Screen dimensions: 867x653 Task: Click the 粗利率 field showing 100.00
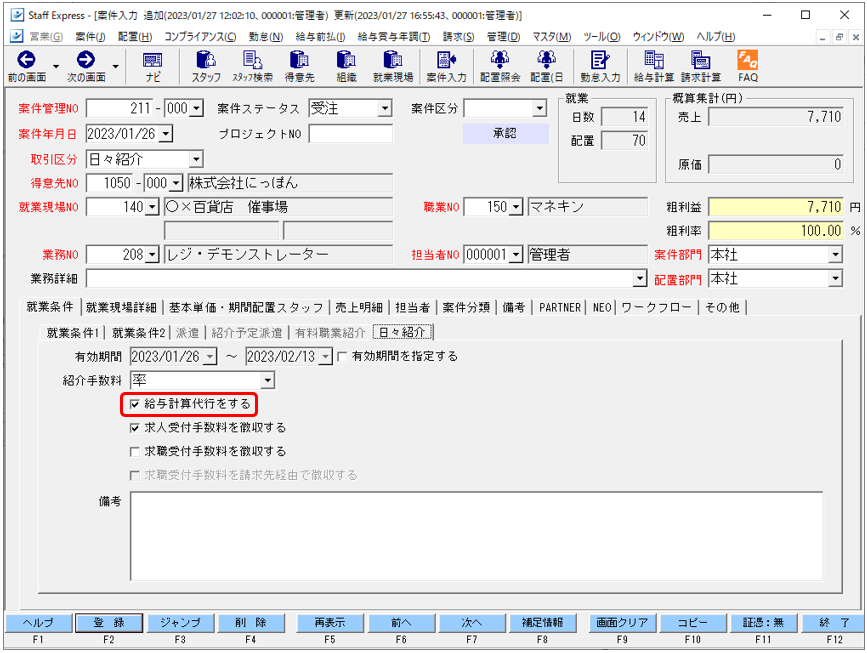coord(775,231)
